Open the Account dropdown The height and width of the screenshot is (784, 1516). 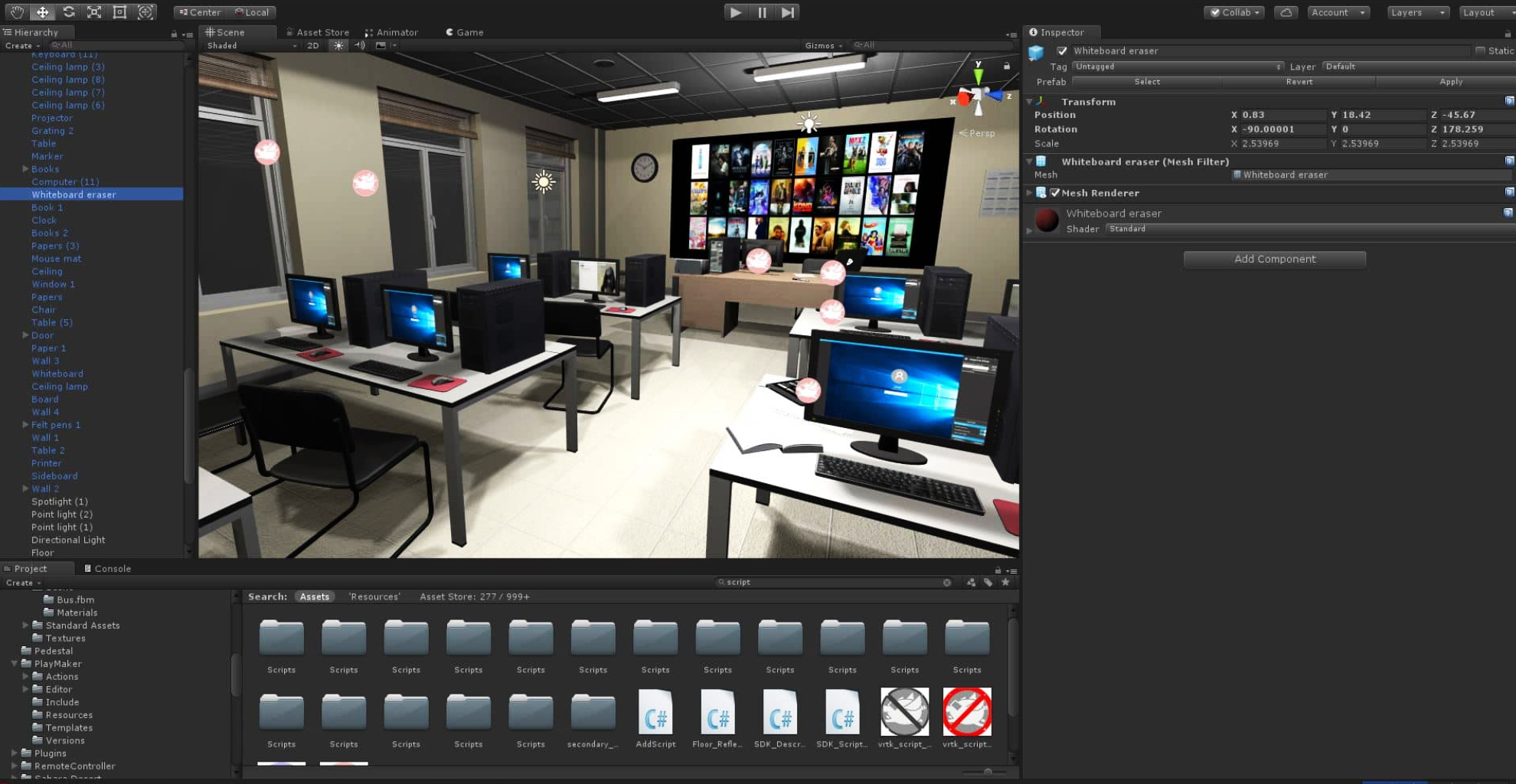click(1338, 12)
